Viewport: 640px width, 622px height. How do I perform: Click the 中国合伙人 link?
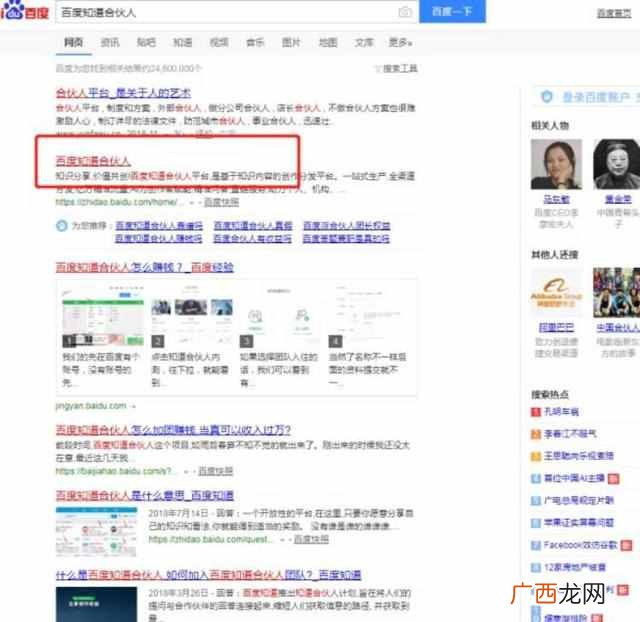[618, 327]
